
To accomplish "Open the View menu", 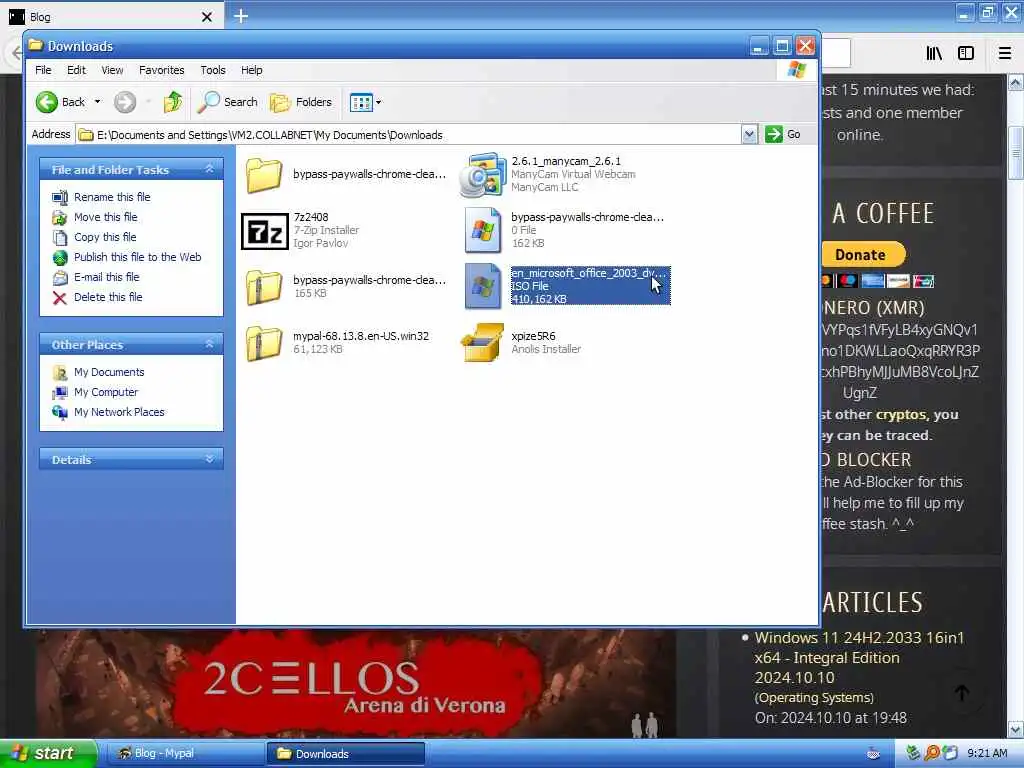I will (112, 70).
